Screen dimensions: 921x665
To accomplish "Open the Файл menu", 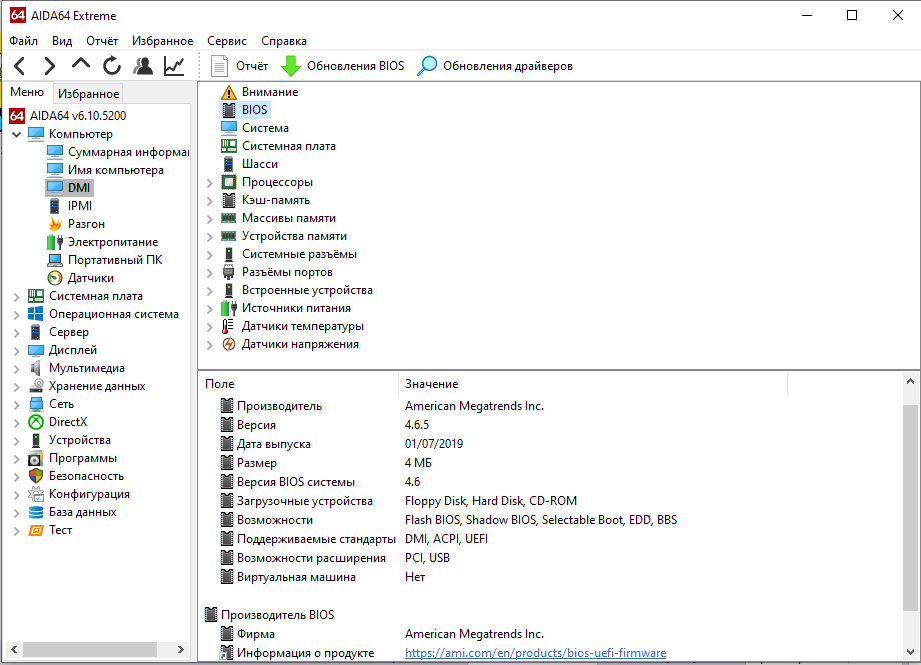I will point(23,41).
